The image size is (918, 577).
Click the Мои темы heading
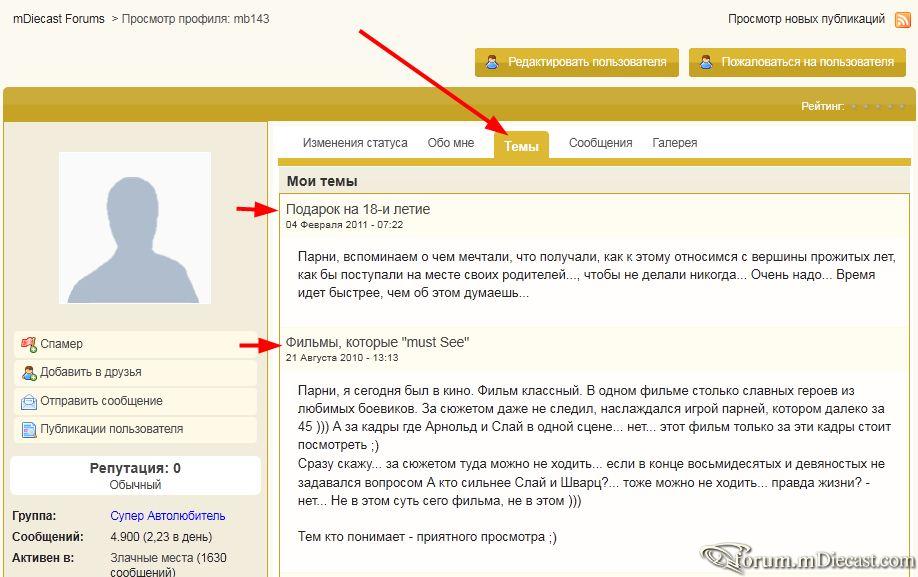point(322,181)
